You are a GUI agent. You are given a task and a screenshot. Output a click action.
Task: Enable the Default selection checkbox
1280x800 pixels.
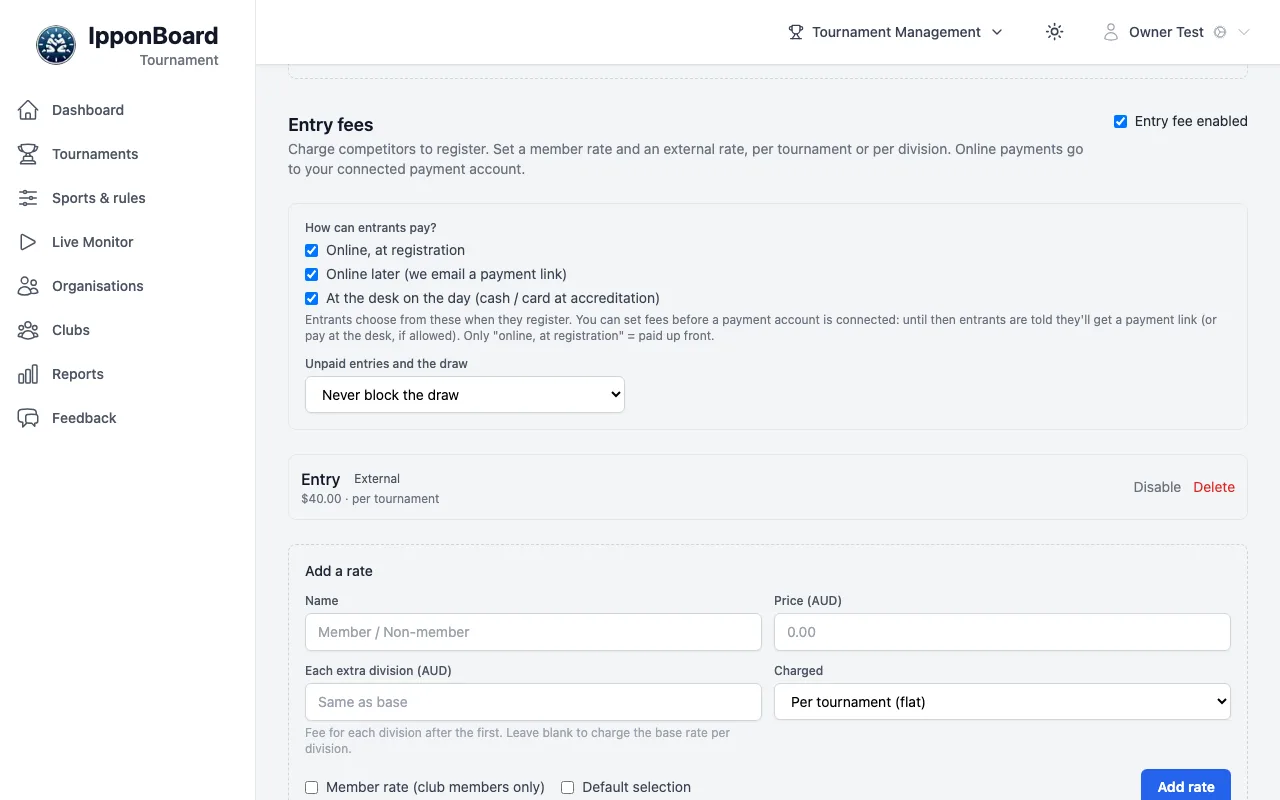[x=567, y=787]
